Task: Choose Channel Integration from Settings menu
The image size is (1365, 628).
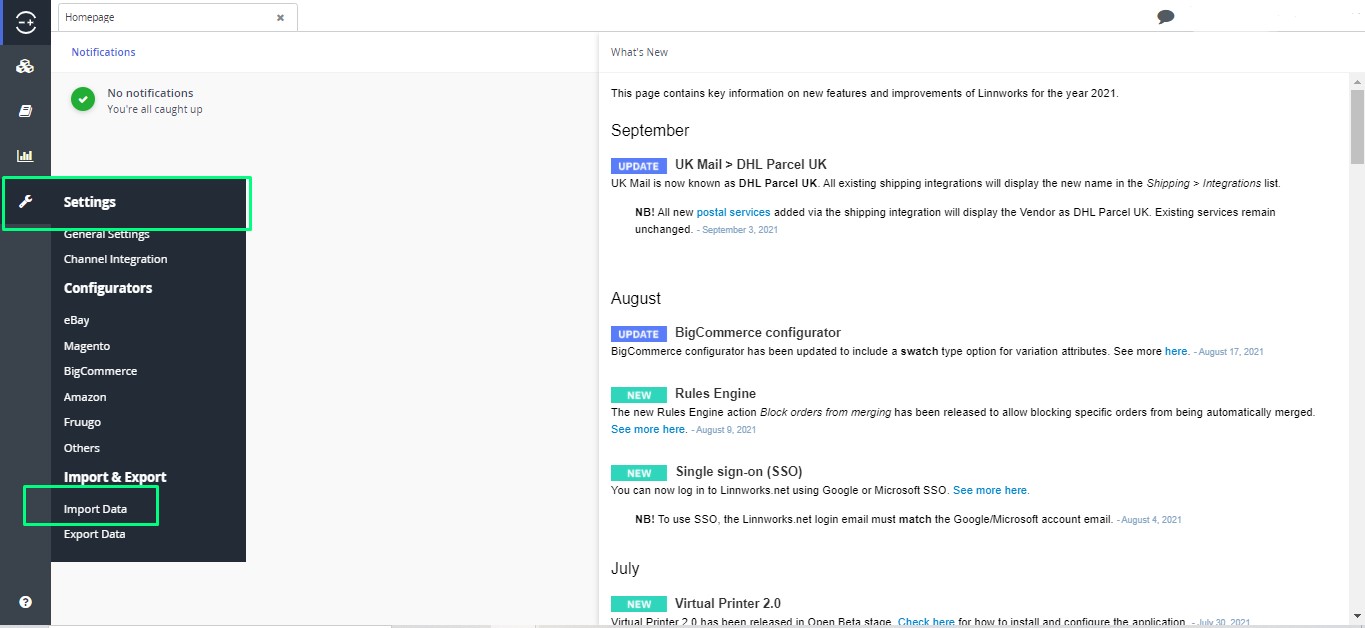Action: coord(115,259)
